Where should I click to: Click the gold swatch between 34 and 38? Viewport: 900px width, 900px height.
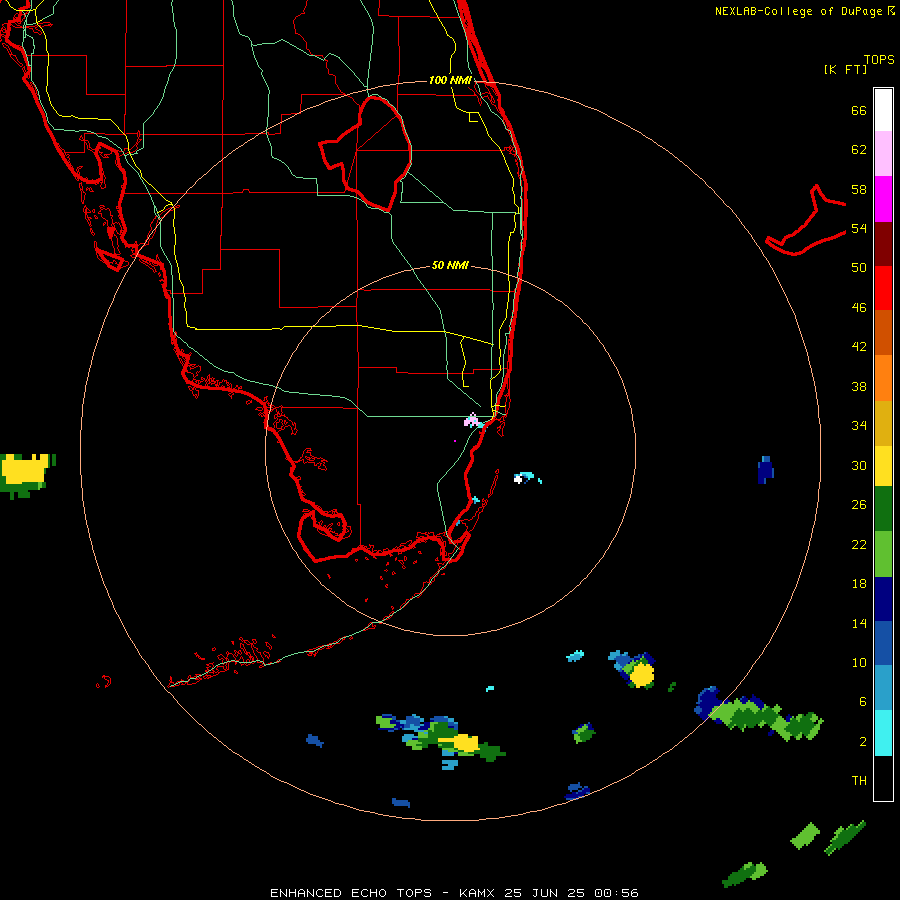tap(883, 423)
